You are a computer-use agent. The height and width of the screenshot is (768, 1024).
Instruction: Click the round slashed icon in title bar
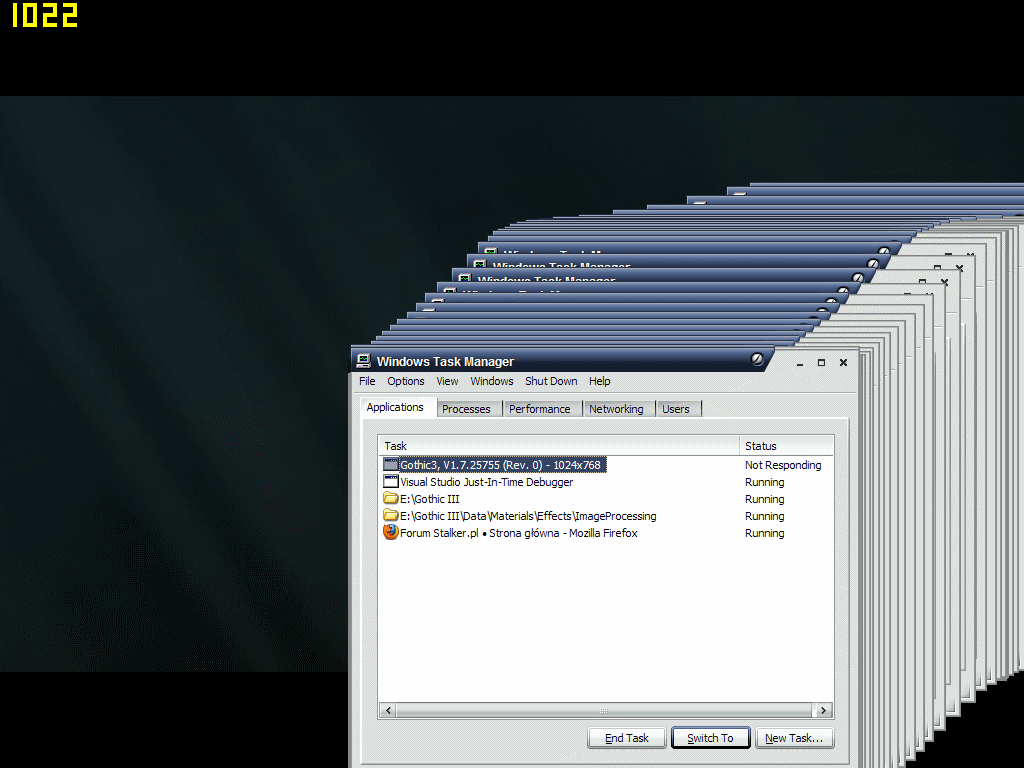point(757,359)
